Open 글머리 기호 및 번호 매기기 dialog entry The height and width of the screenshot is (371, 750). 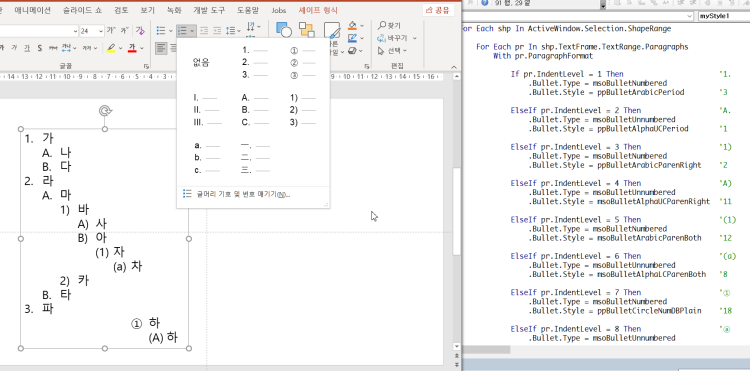(x=237, y=194)
